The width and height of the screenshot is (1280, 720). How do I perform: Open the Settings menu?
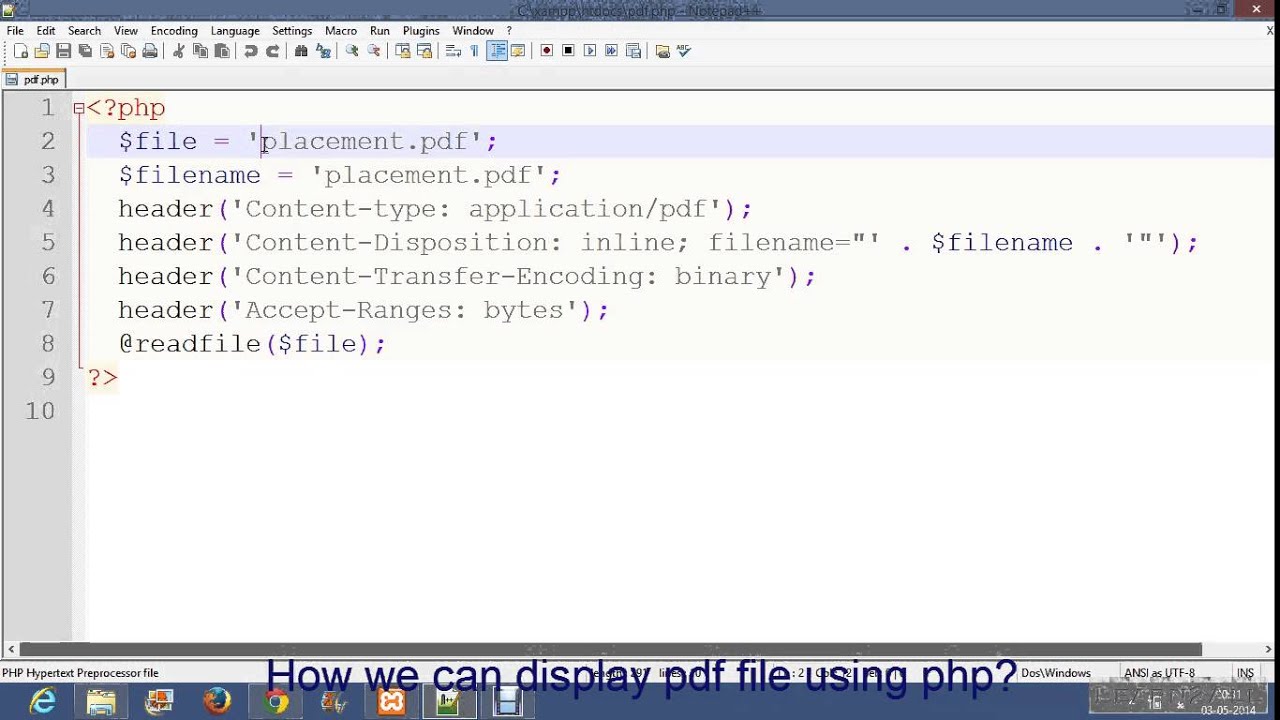click(x=292, y=31)
